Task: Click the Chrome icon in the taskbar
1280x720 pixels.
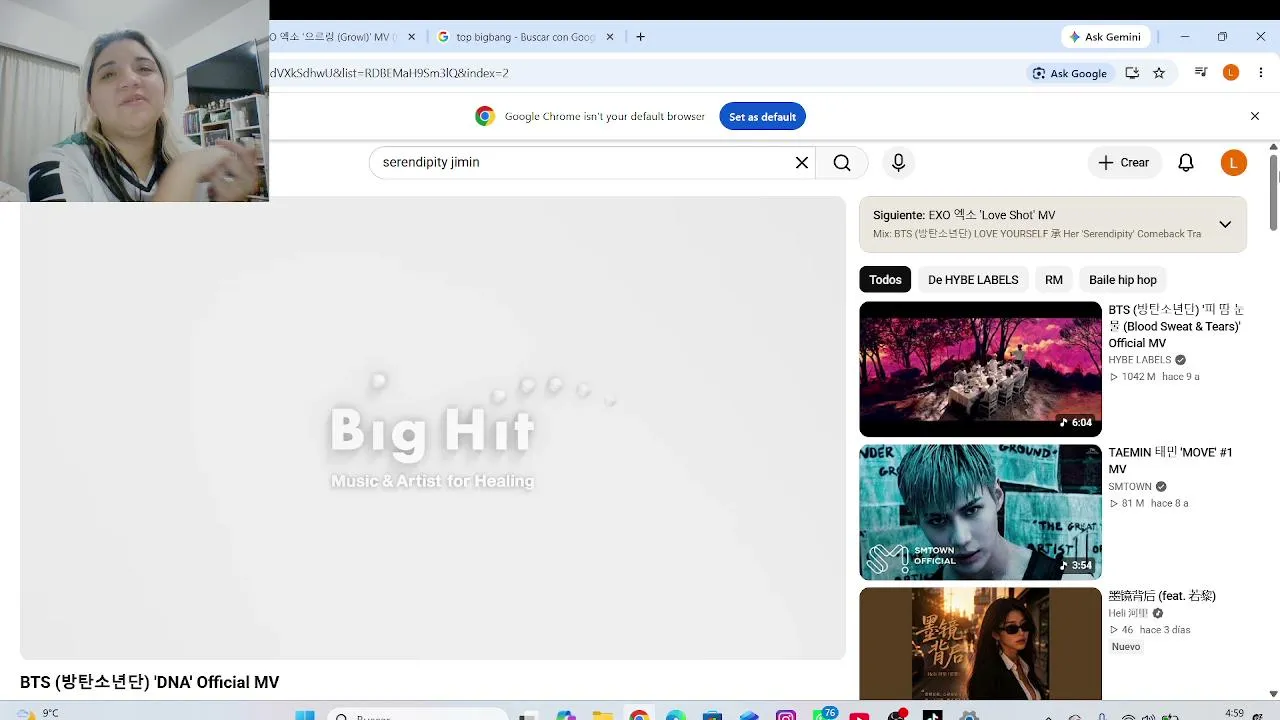Action: point(639,715)
